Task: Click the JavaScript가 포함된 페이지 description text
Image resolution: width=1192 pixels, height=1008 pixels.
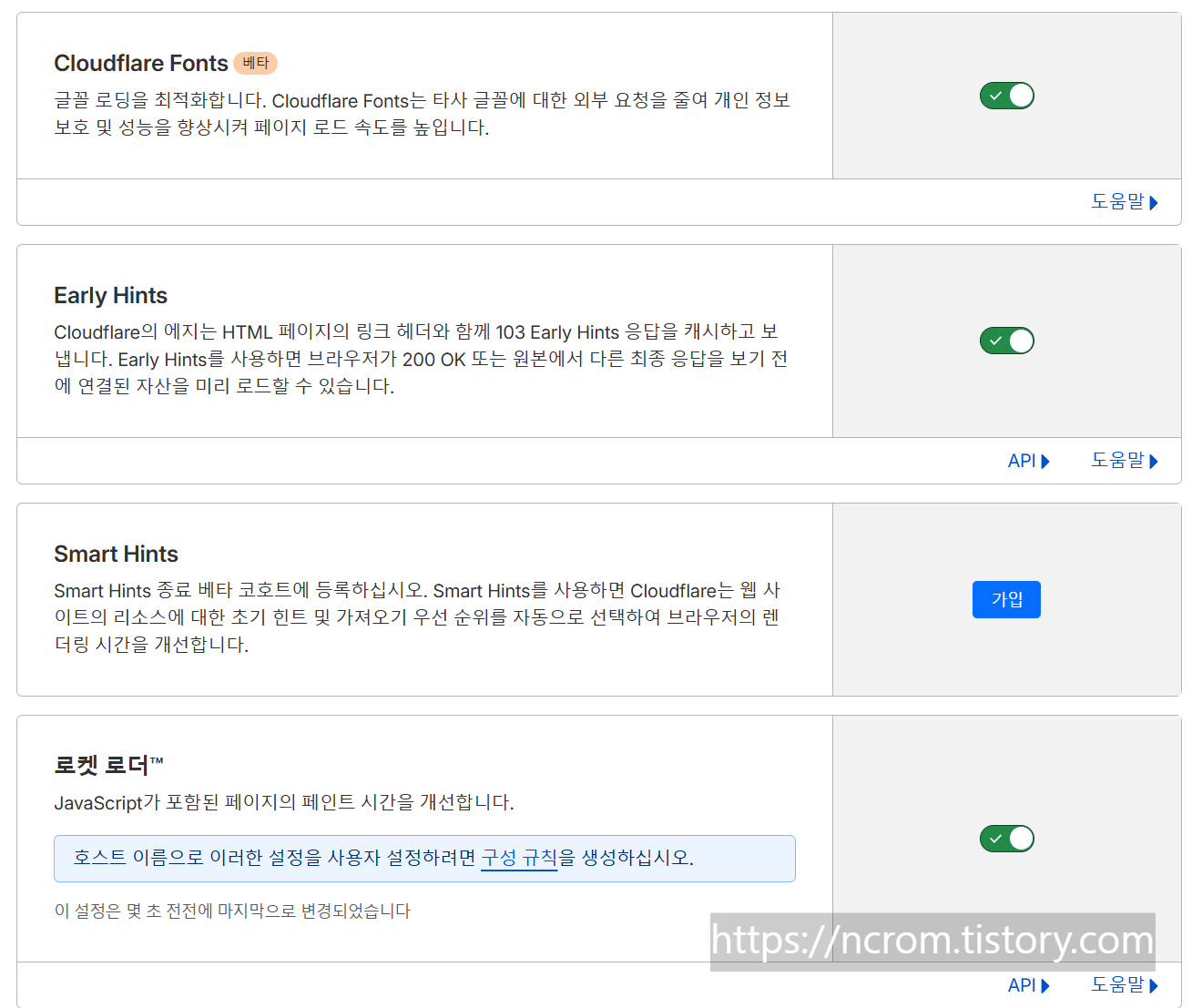Action: coord(284,802)
